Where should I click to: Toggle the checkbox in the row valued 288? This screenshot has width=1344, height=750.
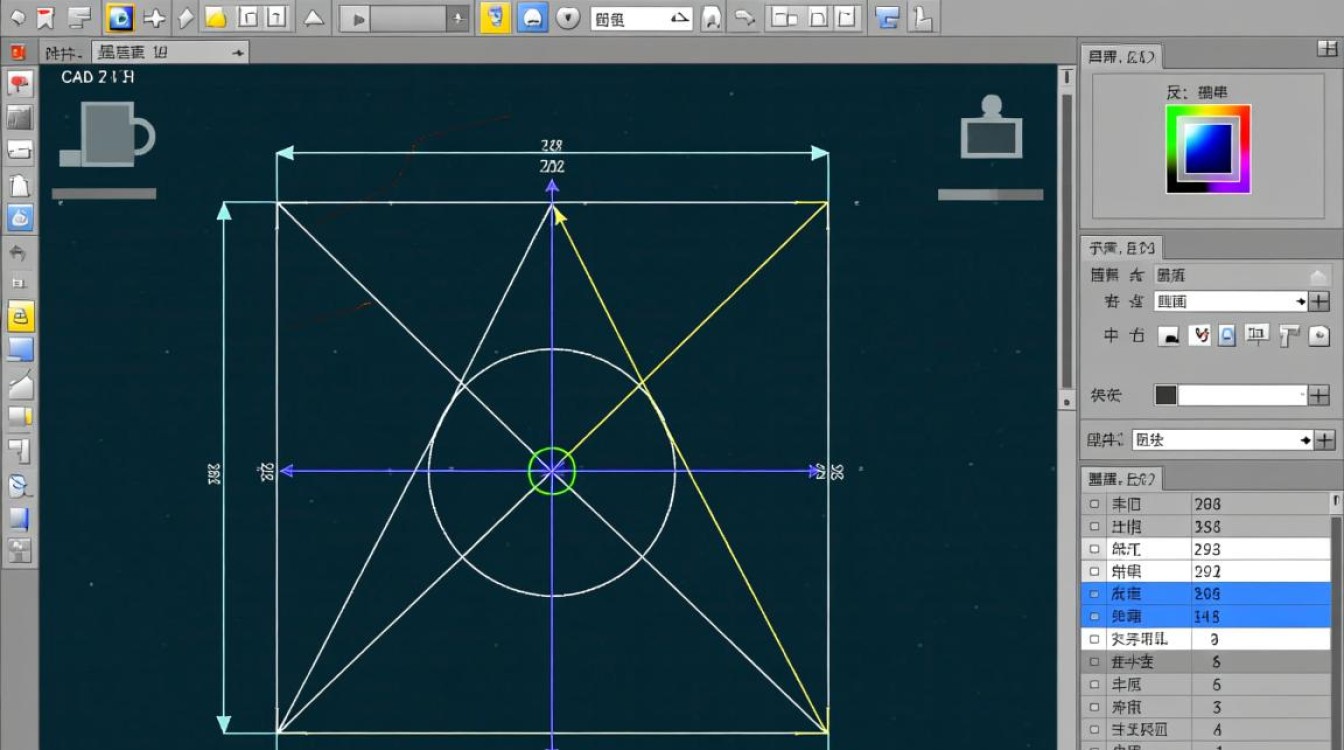(1094, 505)
